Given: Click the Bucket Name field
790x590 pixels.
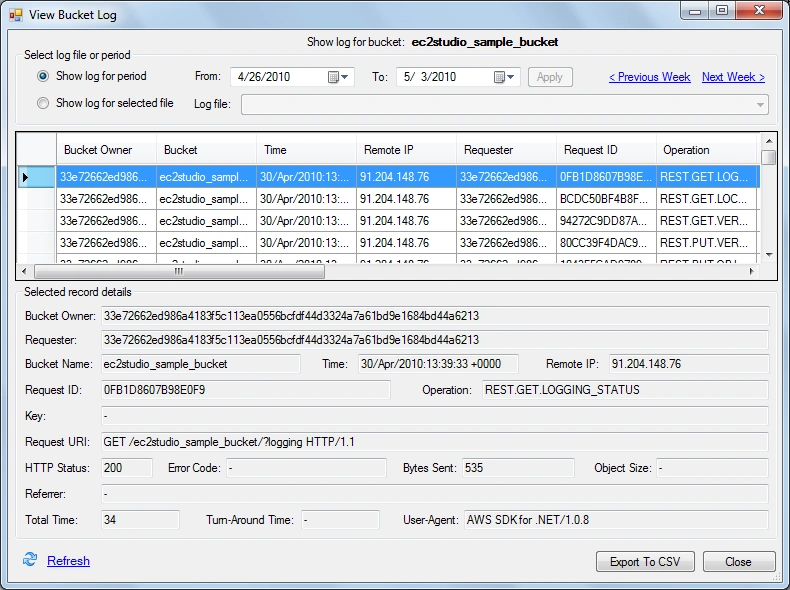Looking at the screenshot, I should click(201, 364).
